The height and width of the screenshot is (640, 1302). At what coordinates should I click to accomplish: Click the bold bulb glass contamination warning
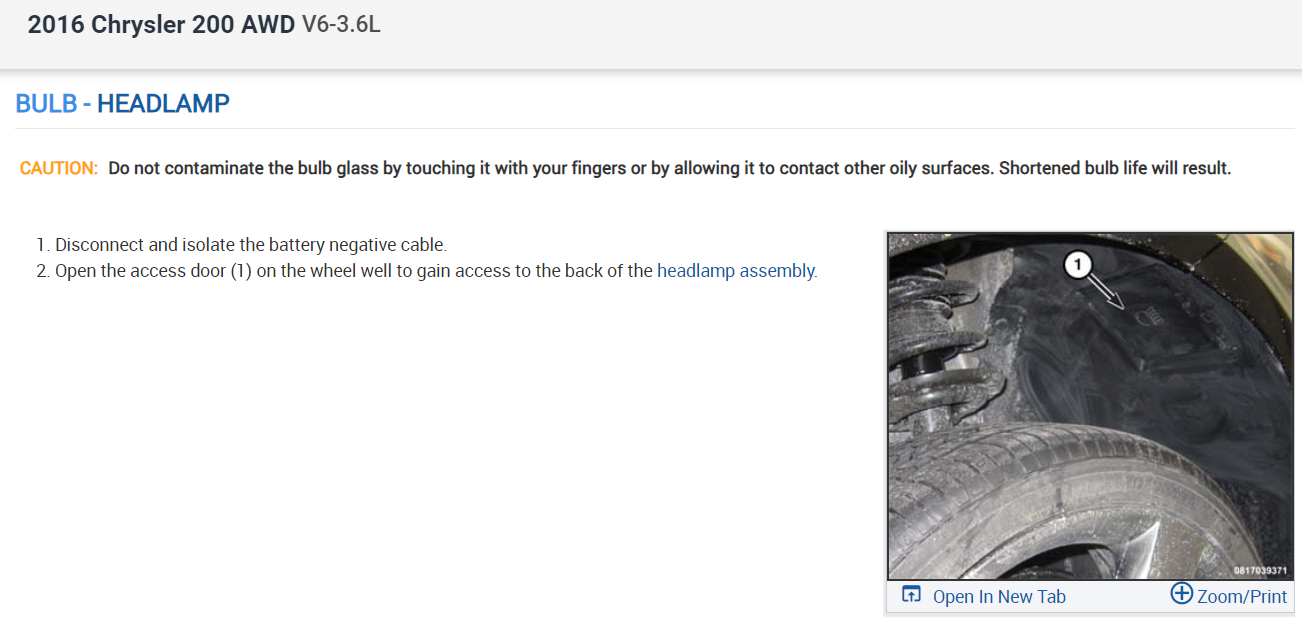(669, 168)
